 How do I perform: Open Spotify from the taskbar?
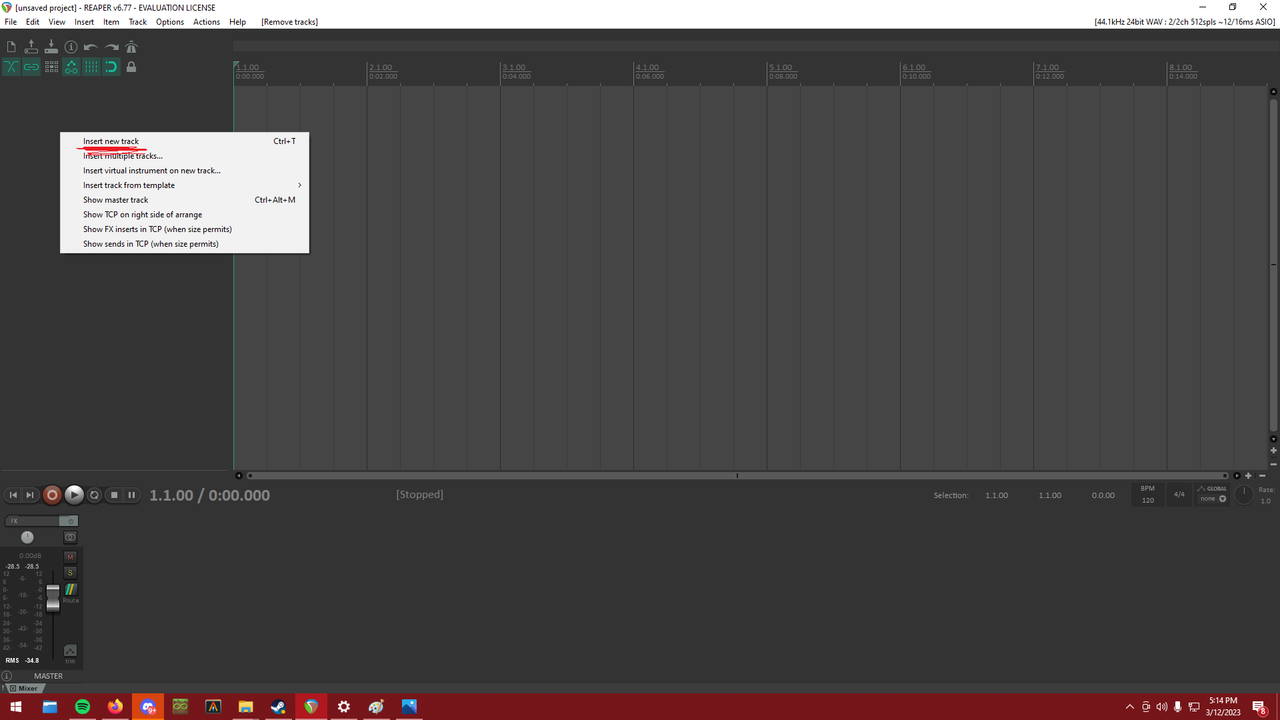click(82, 707)
